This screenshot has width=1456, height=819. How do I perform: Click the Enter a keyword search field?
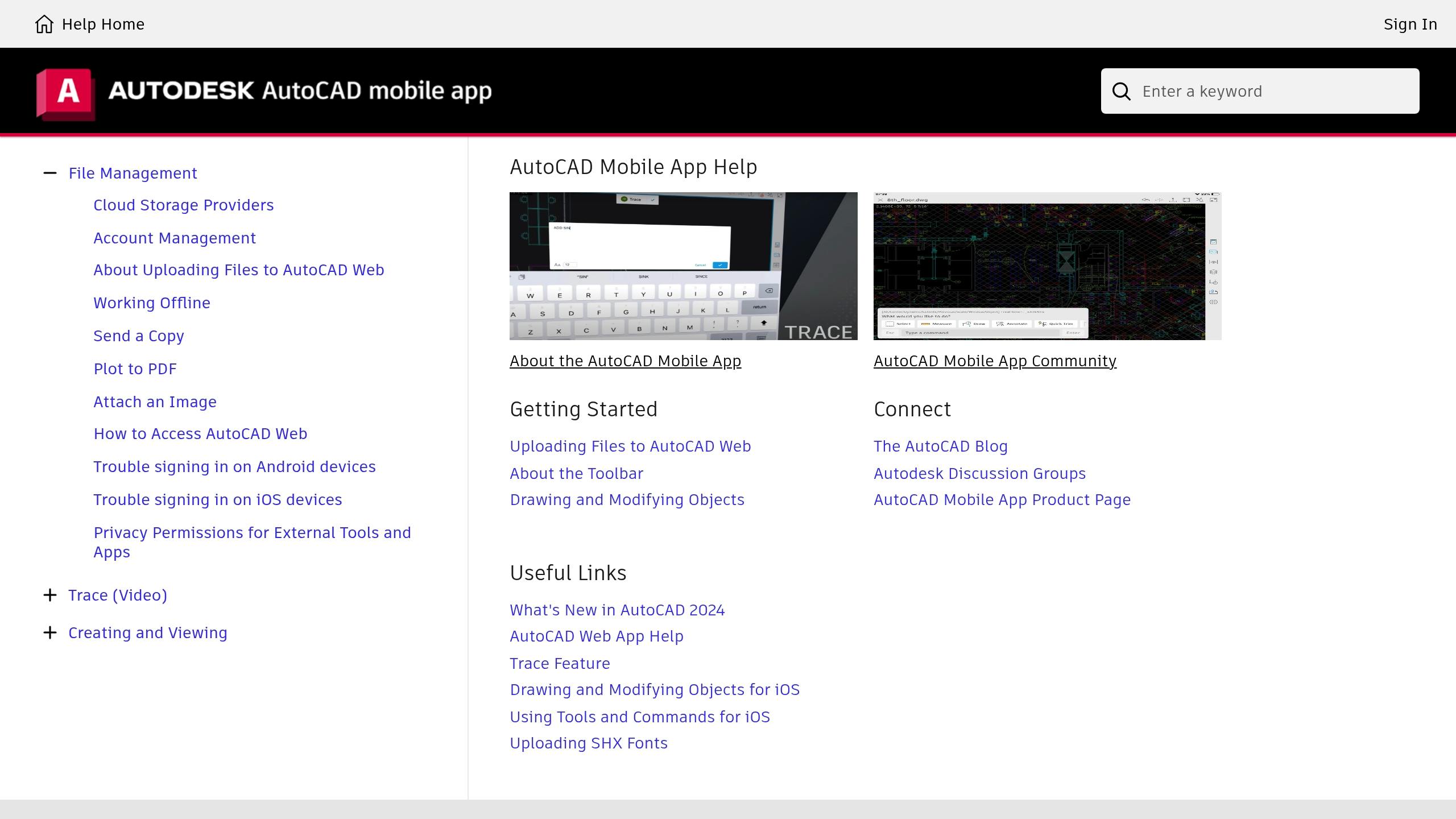[x=1260, y=91]
